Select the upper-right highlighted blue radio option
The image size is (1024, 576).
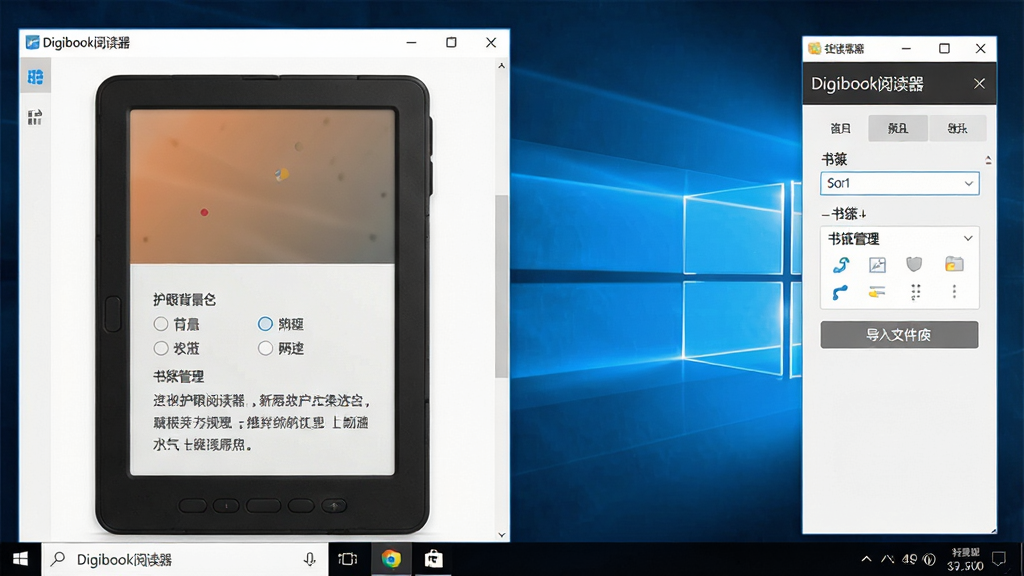coord(265,324)
